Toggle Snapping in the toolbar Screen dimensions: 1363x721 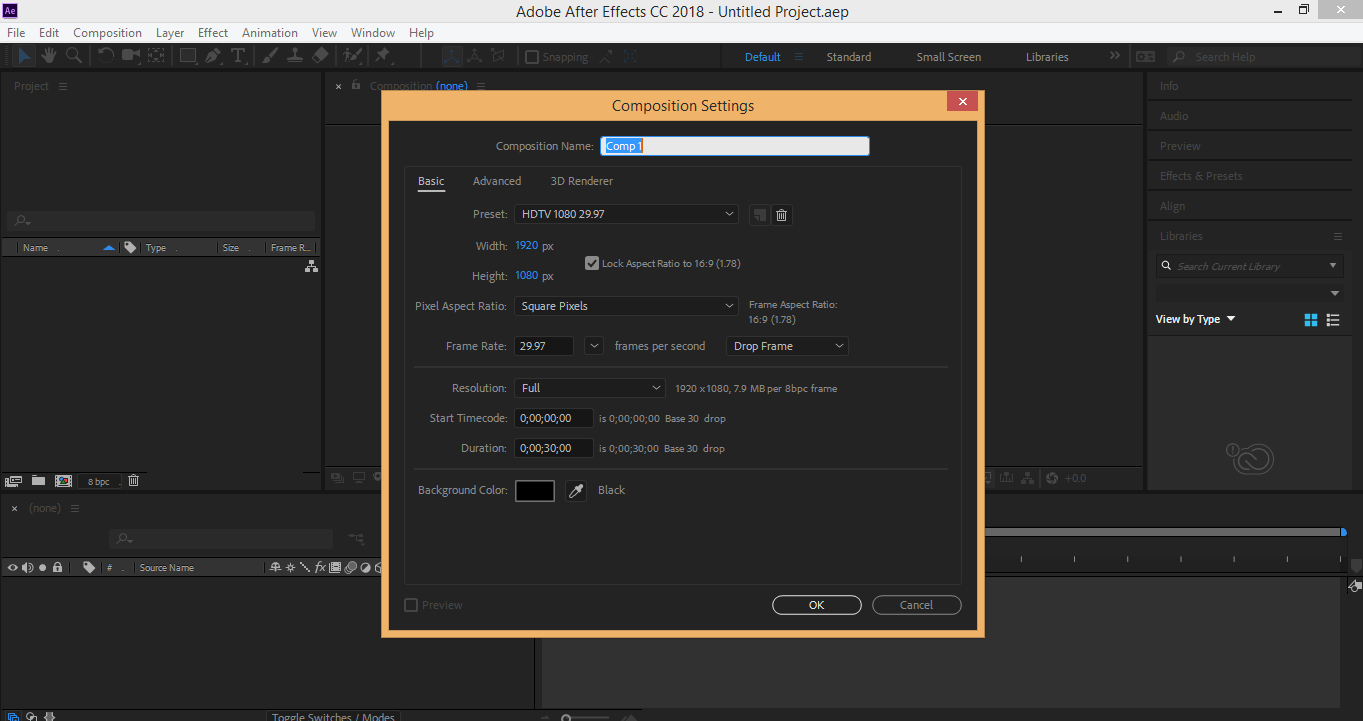pyautogui.click(x=532, y=57)
